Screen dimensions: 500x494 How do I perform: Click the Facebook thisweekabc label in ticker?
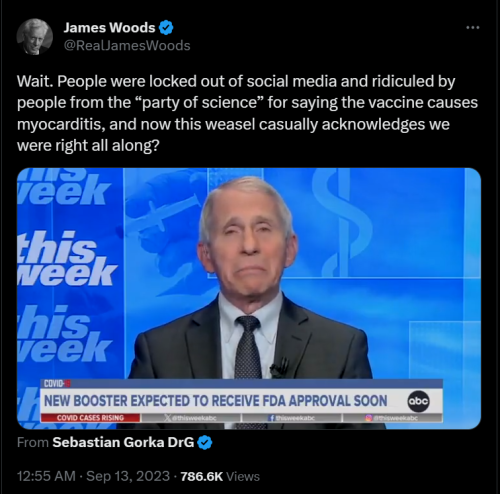tap(290, 418)
